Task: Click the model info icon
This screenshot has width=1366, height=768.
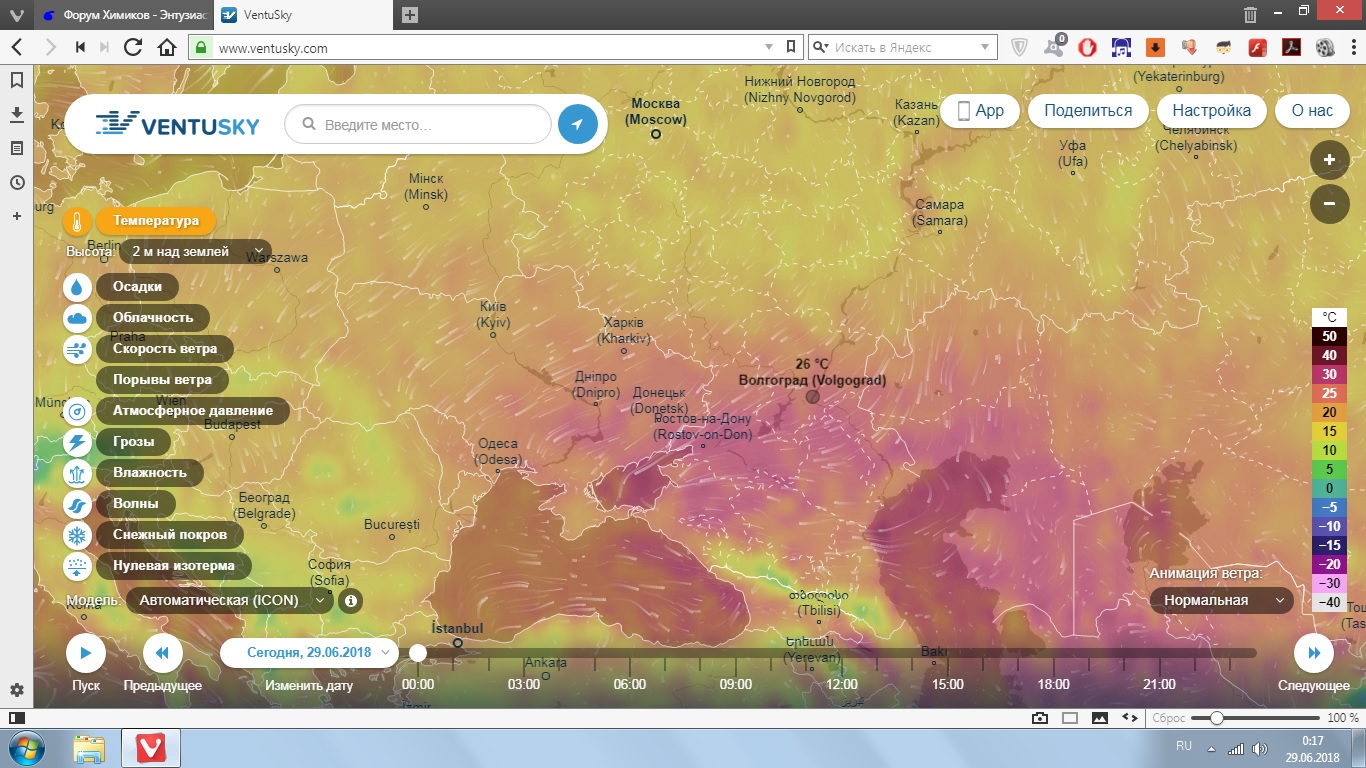Action: [x=350, y=601]
